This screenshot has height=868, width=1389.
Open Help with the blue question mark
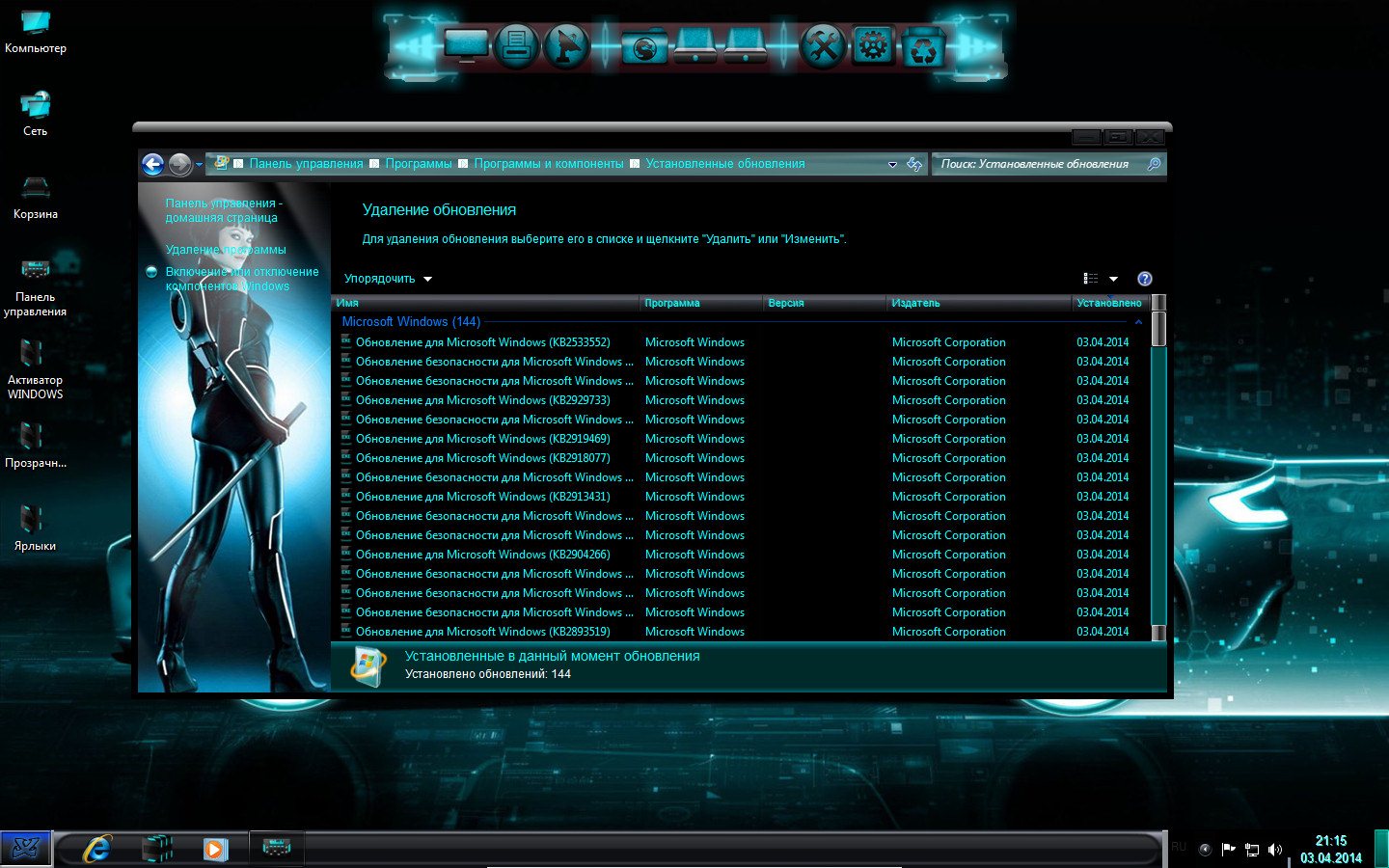click(x=1145, y=279)
